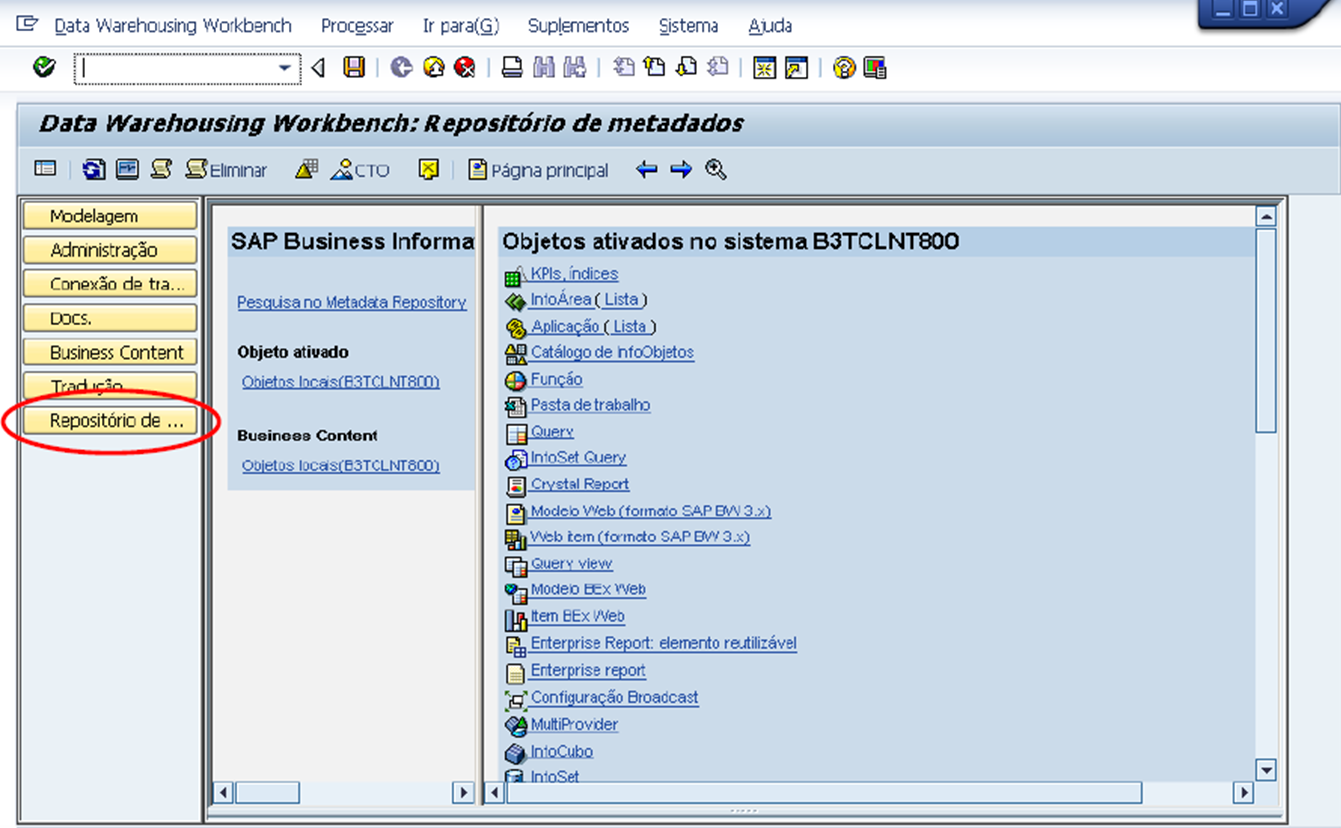Image resolution: width=1341 pixels, height=828 pixels.
Task: Click the MultiProvider icon
Action: 516,725
